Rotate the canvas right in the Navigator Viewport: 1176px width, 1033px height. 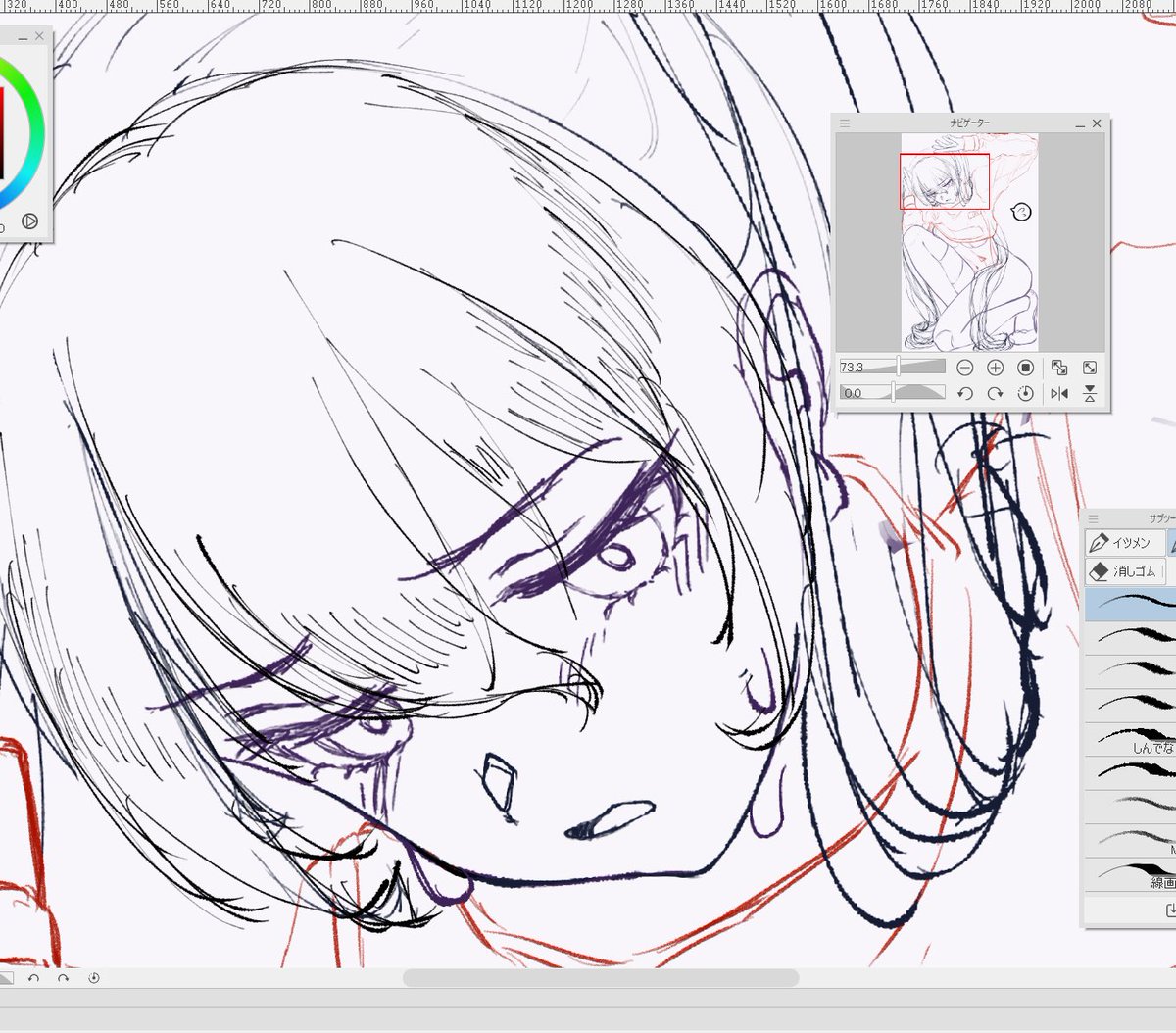tap(995, 393)
